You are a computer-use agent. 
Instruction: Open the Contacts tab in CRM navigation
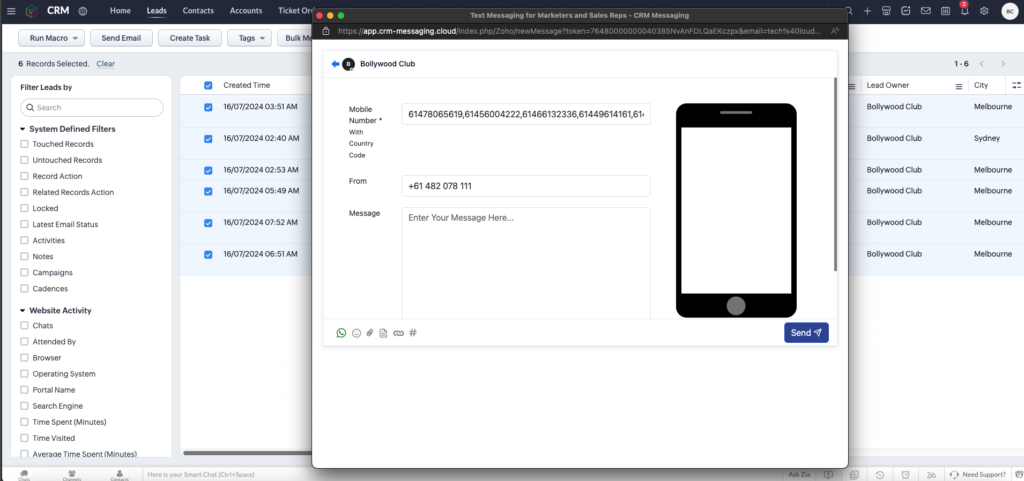tap(199, 11)
